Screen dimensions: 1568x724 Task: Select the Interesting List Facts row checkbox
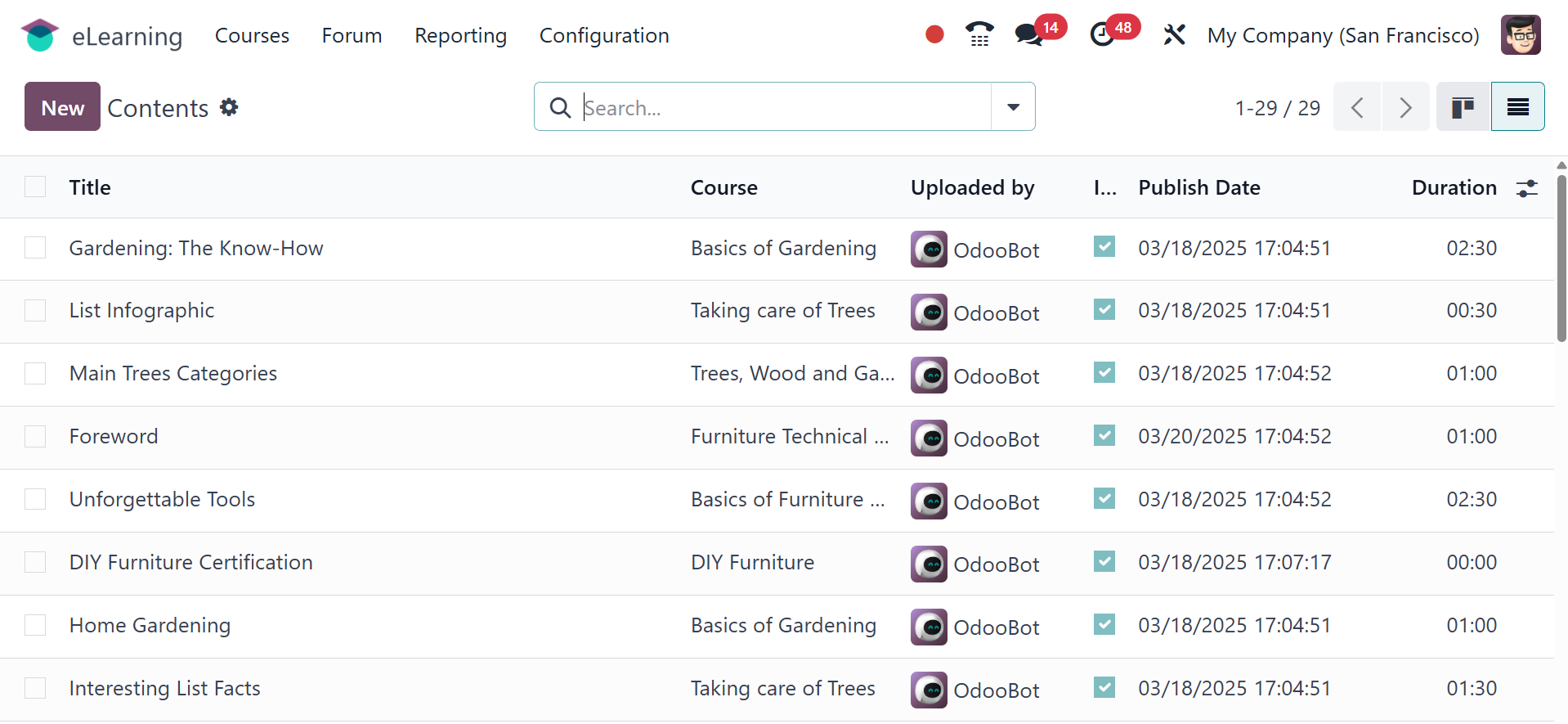coord(35,688)
